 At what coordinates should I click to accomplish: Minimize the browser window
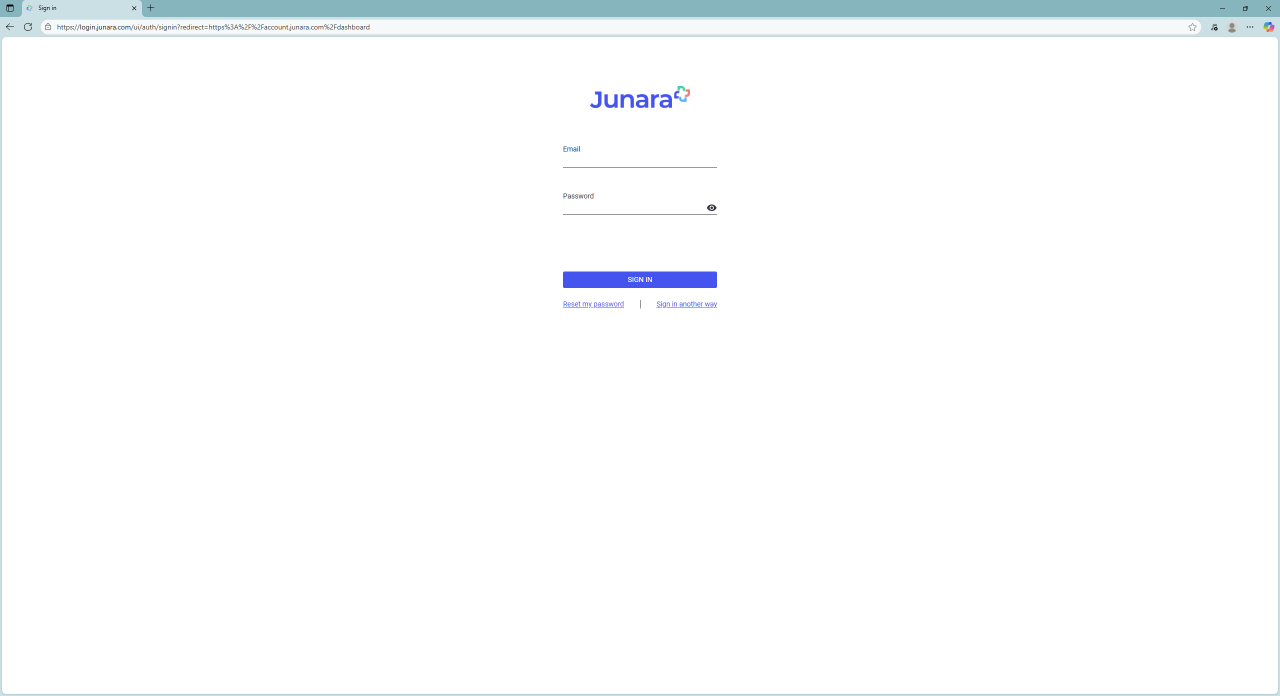1222,8
